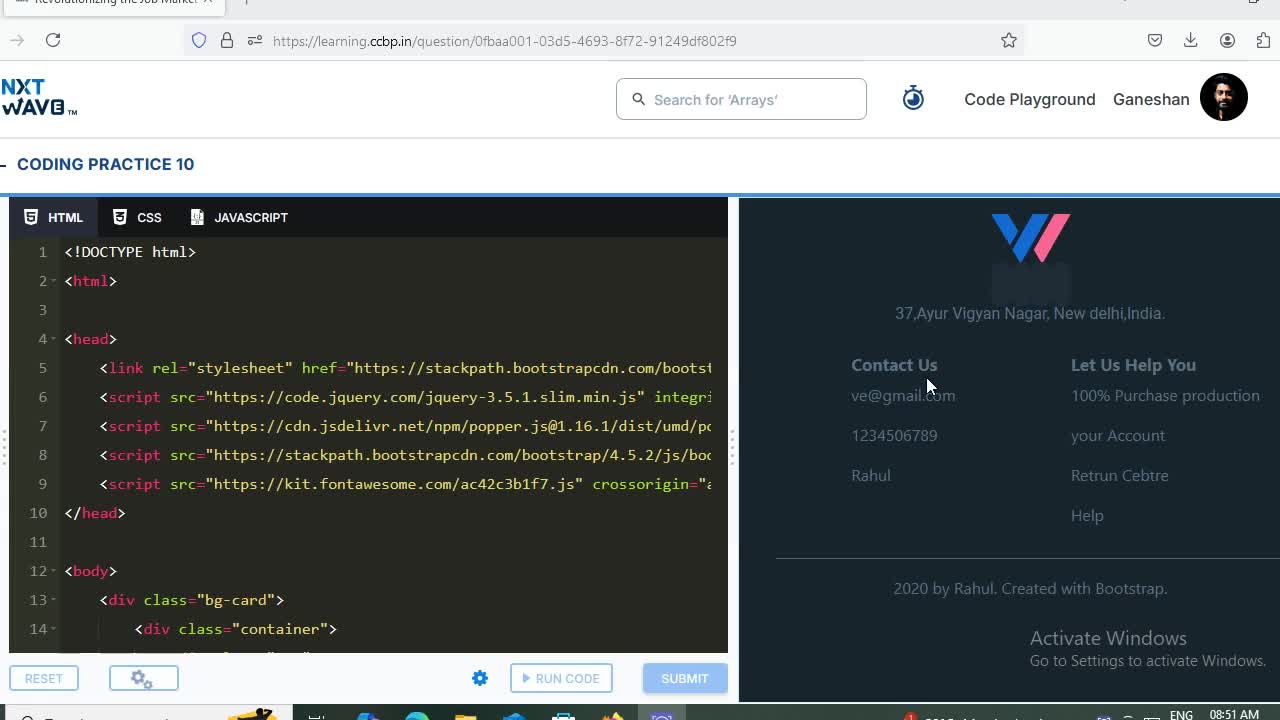
Task: Click the bootstrap 4.5.2 js script line
Action: point(405,455)
